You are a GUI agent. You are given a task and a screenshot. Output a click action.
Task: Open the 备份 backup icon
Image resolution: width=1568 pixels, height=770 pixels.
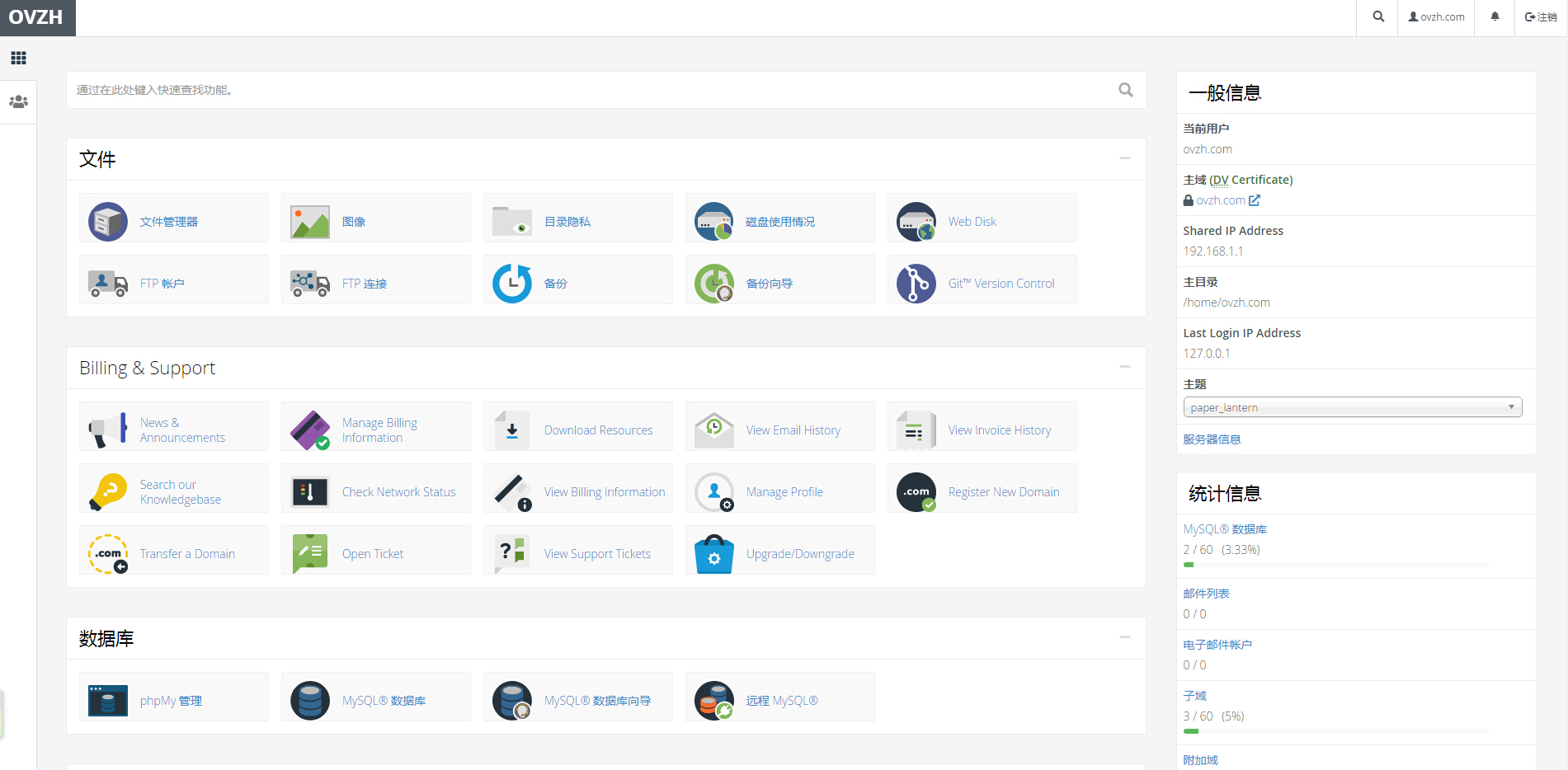[x=512, y=284]
